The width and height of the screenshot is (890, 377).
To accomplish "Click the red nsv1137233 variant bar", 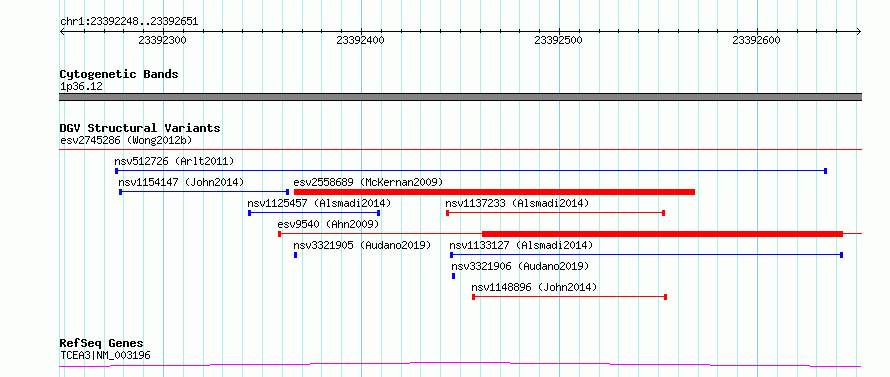I will click(x=555, y=213).
